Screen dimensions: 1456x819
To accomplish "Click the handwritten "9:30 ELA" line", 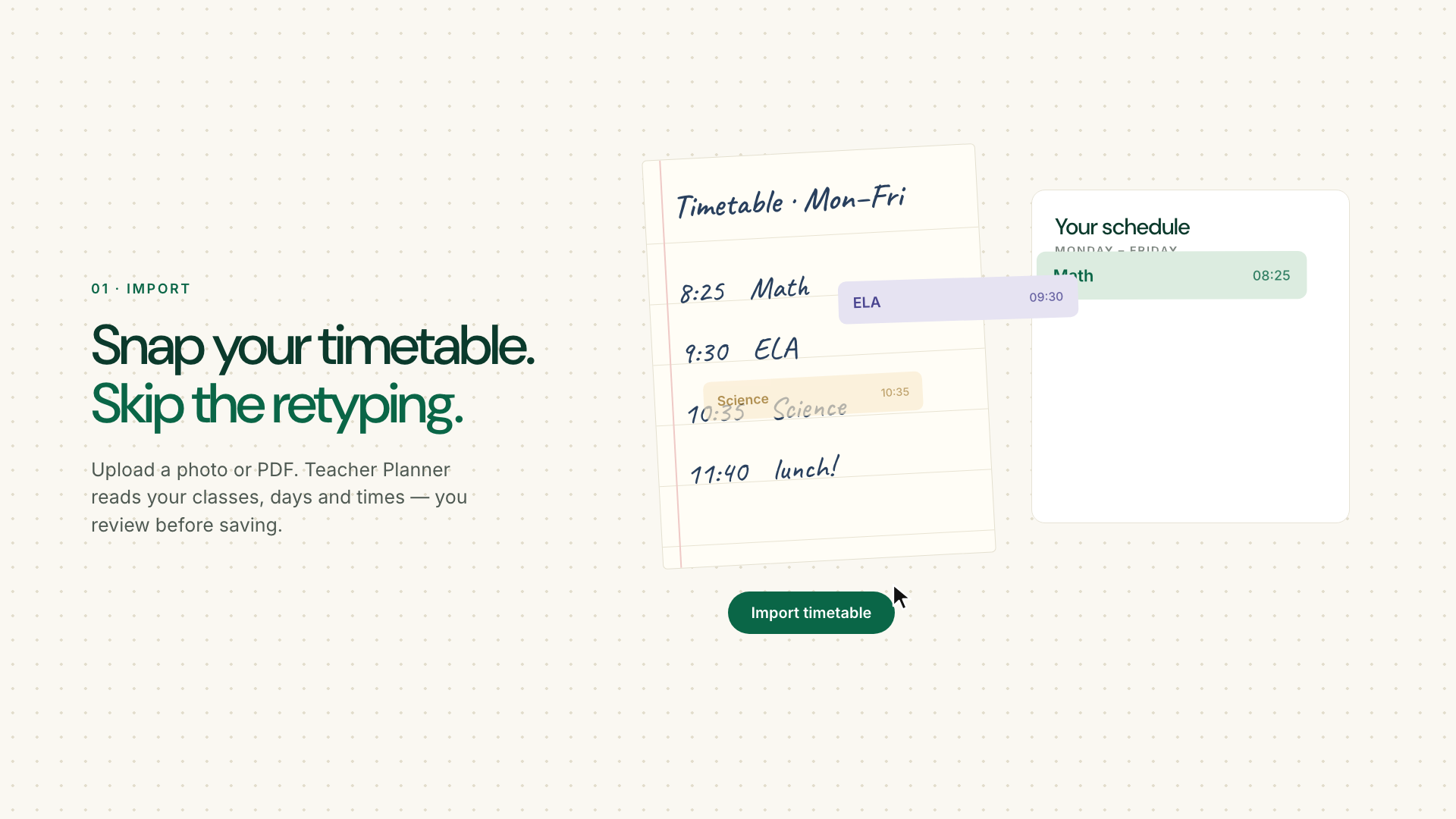I will pyautogui.click(x=742, y=350).
